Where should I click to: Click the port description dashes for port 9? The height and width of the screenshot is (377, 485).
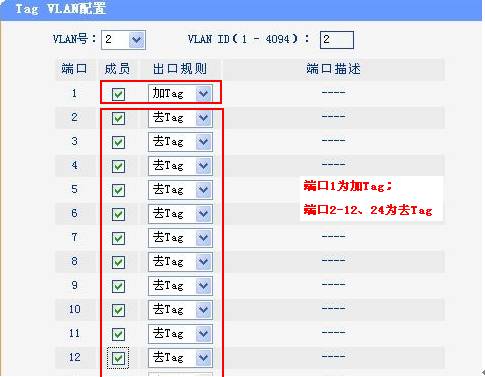[x=333, y=284]
